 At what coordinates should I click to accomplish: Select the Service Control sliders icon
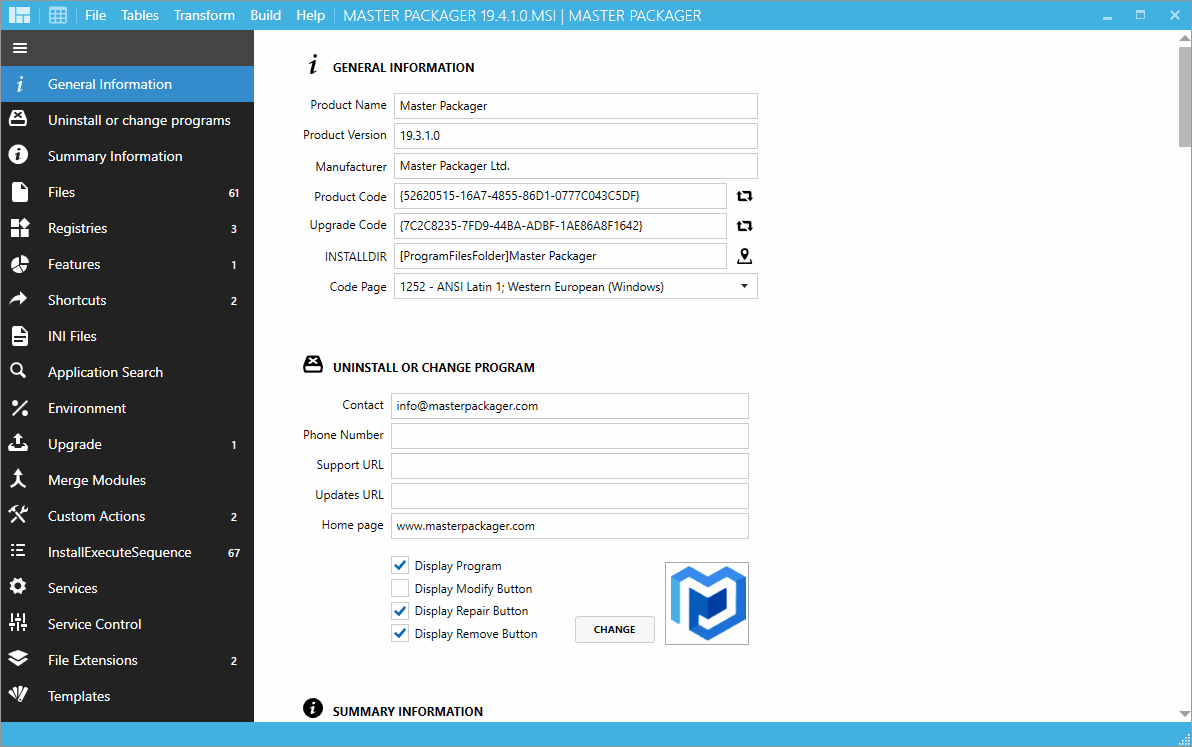[18, 623]
